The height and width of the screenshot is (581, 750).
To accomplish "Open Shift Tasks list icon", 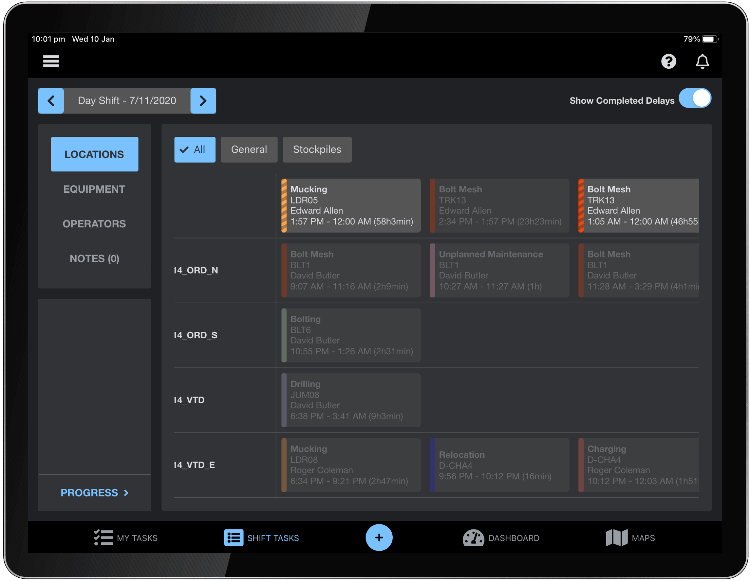I will 233,537.
